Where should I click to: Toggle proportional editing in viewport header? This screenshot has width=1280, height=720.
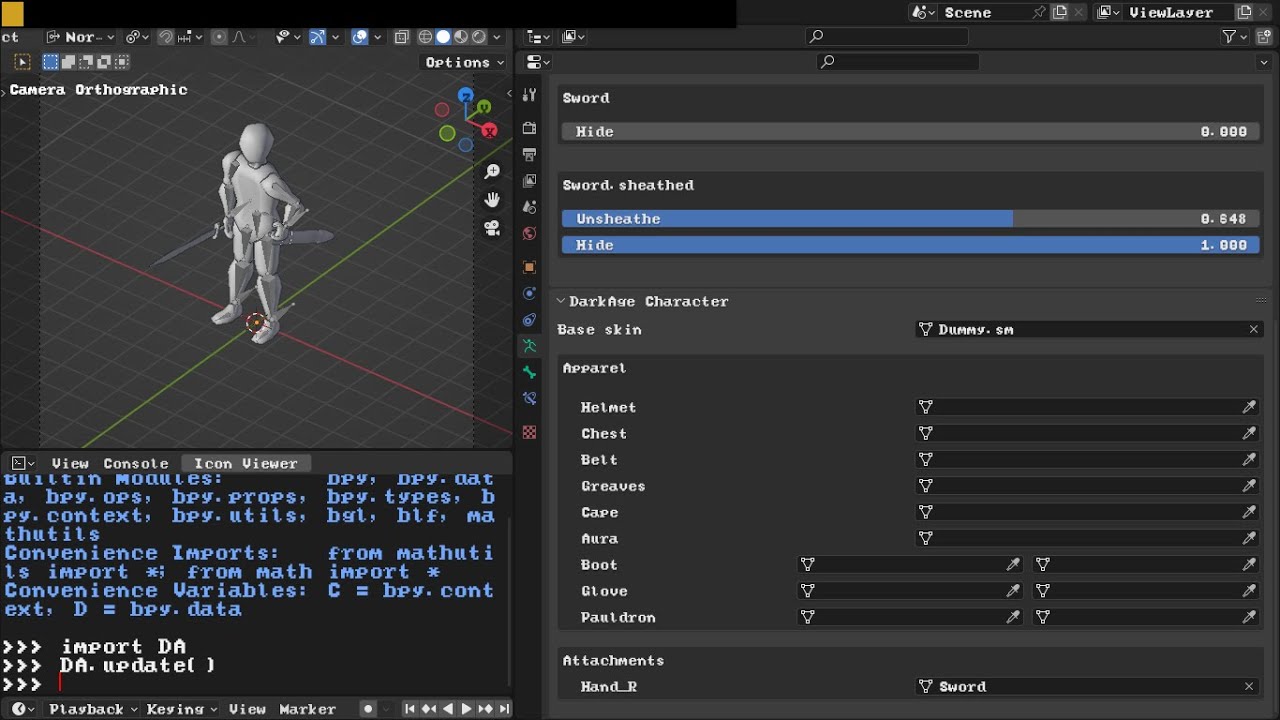point(220,37)
